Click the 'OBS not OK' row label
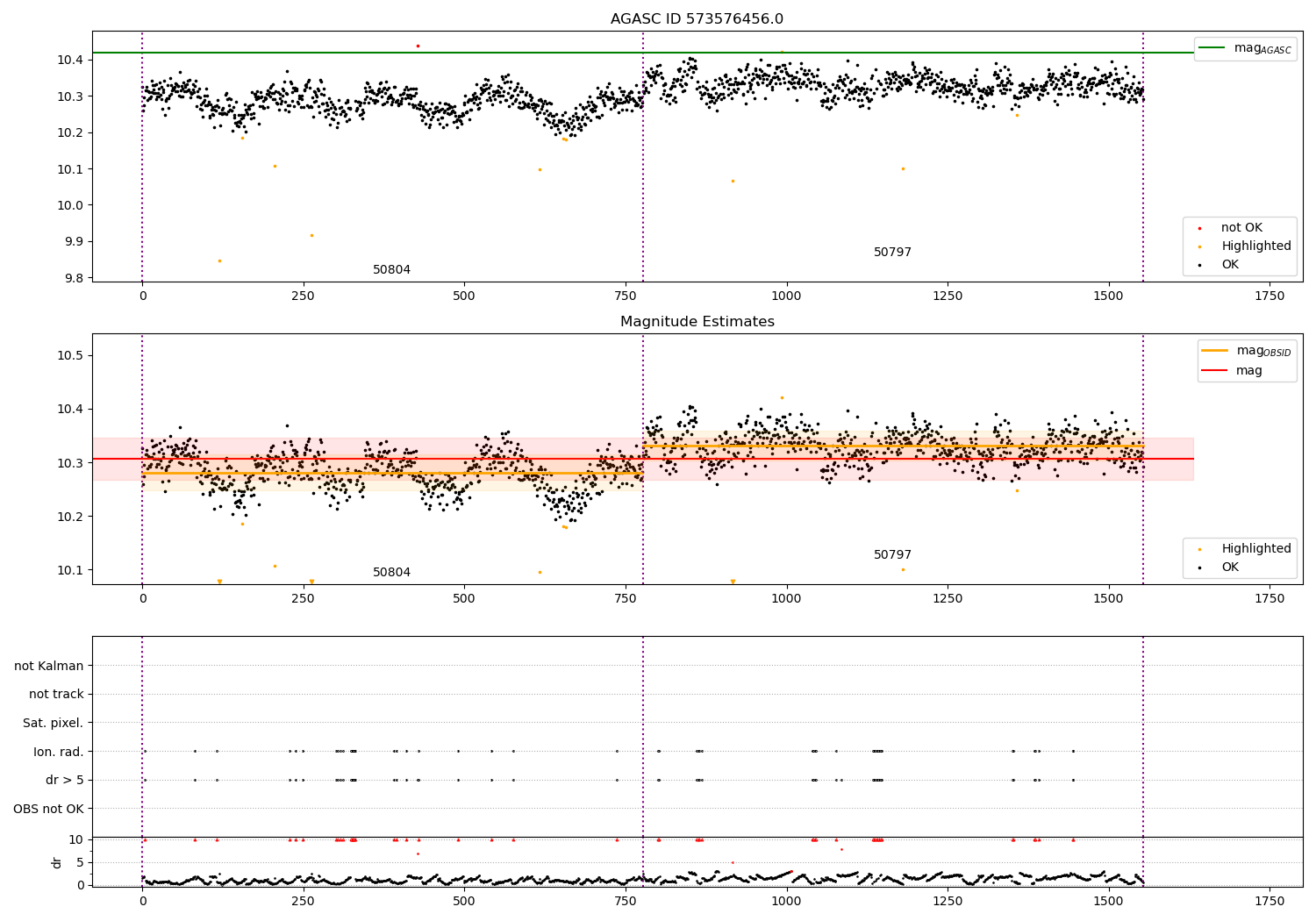Image resolution: width=1316 pixels, height=921 pixels. click(48, 809)
